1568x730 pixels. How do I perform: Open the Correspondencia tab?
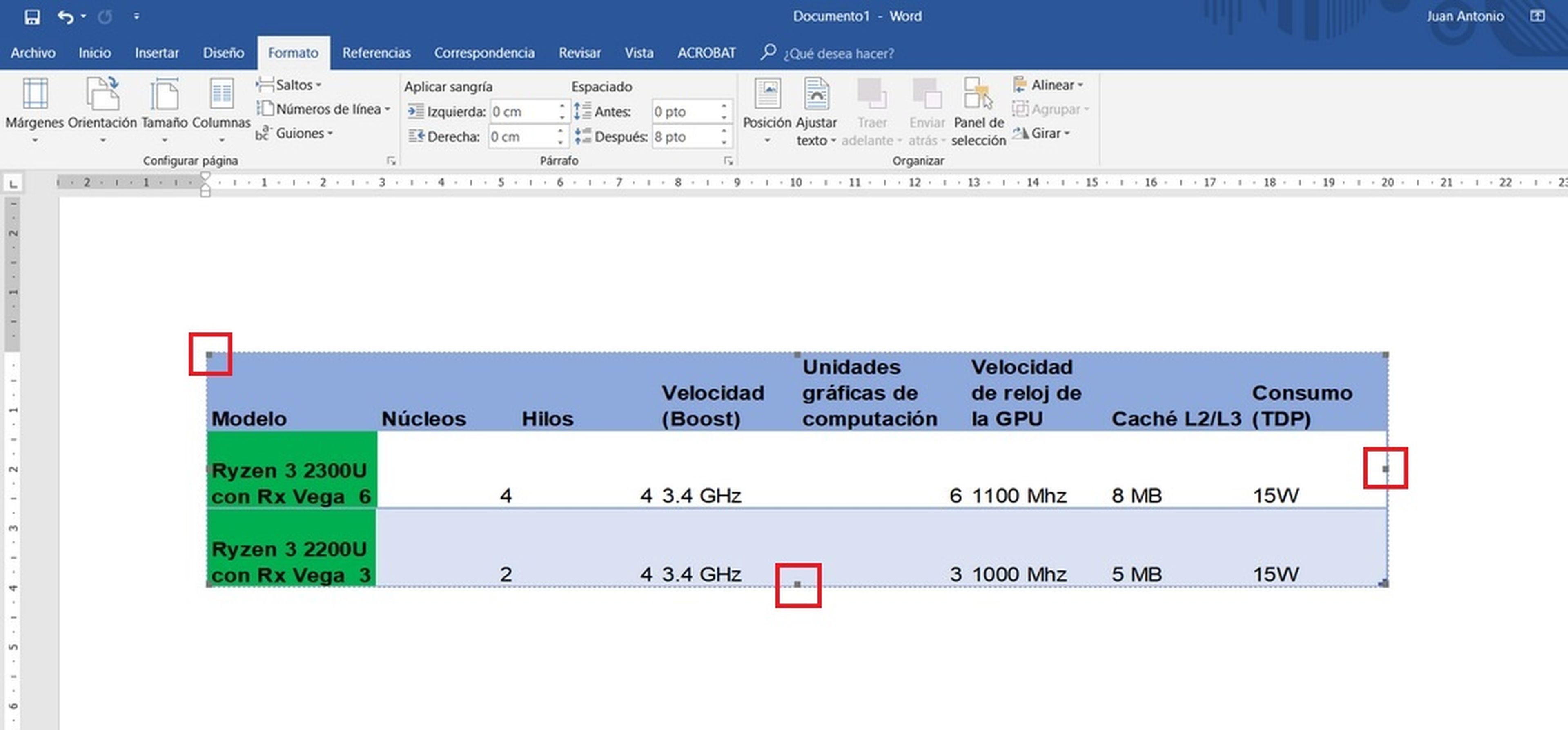coord(484,53)
